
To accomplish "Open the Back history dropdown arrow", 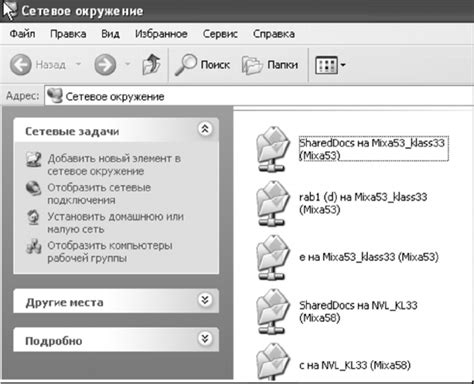I will click(78, 64).
